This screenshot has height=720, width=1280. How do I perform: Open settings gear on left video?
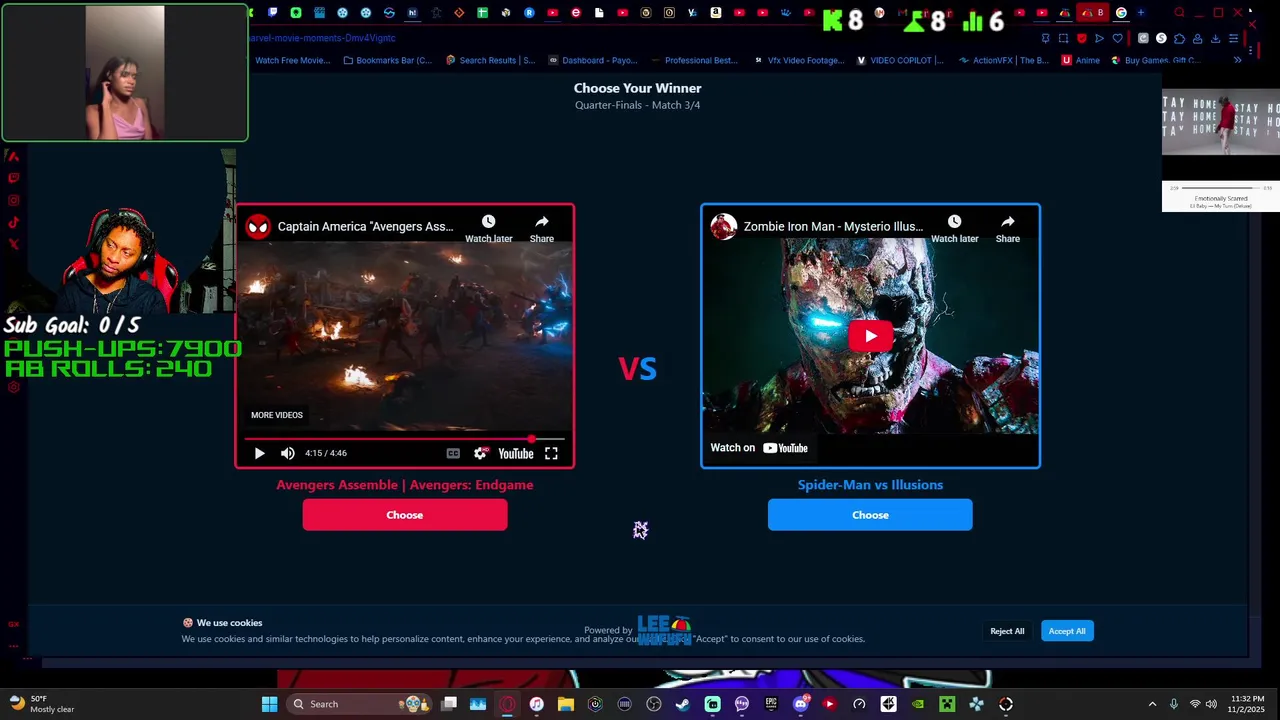pos(481,453)
